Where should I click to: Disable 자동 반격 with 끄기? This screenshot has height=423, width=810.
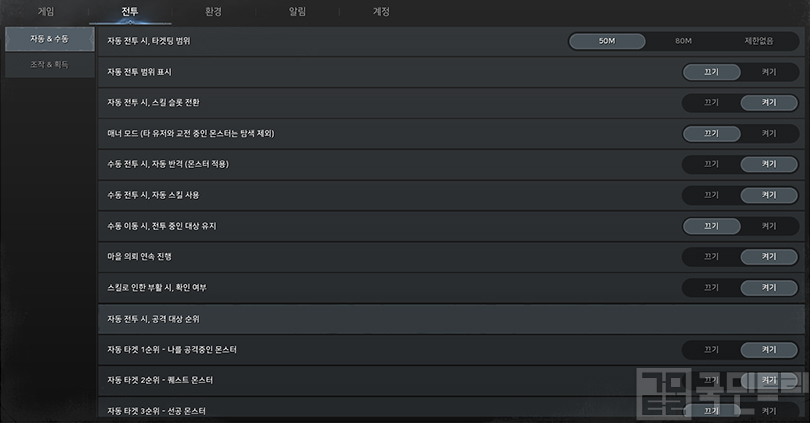(711, 164)
